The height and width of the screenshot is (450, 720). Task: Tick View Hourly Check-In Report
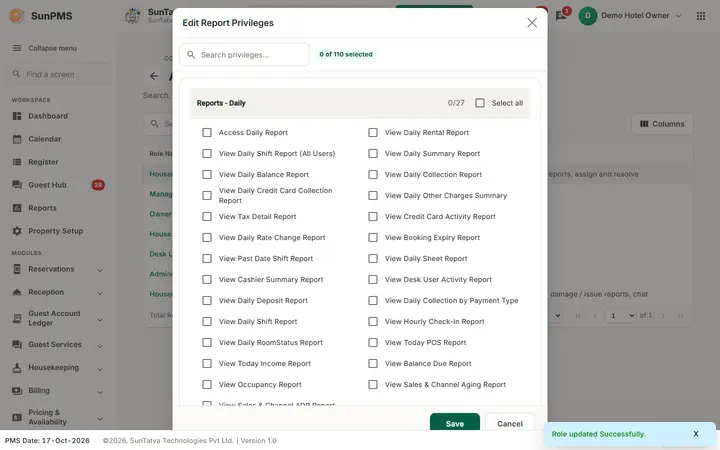[373, 321]
